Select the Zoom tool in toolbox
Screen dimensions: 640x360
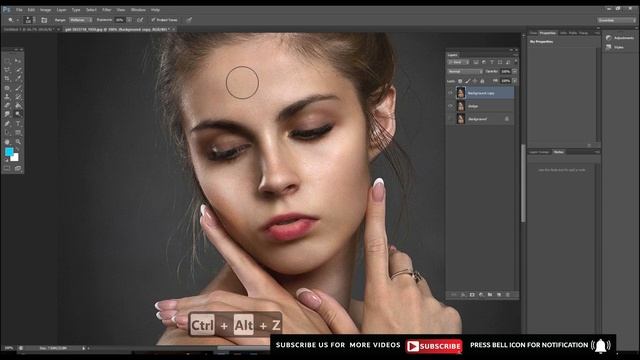(x=18, y=142)
